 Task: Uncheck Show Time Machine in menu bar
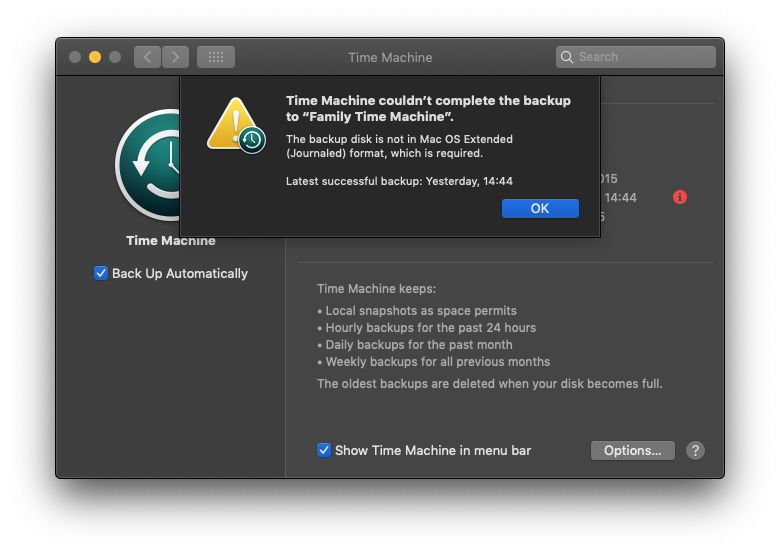pyautogui.click(x=324, y=450)
